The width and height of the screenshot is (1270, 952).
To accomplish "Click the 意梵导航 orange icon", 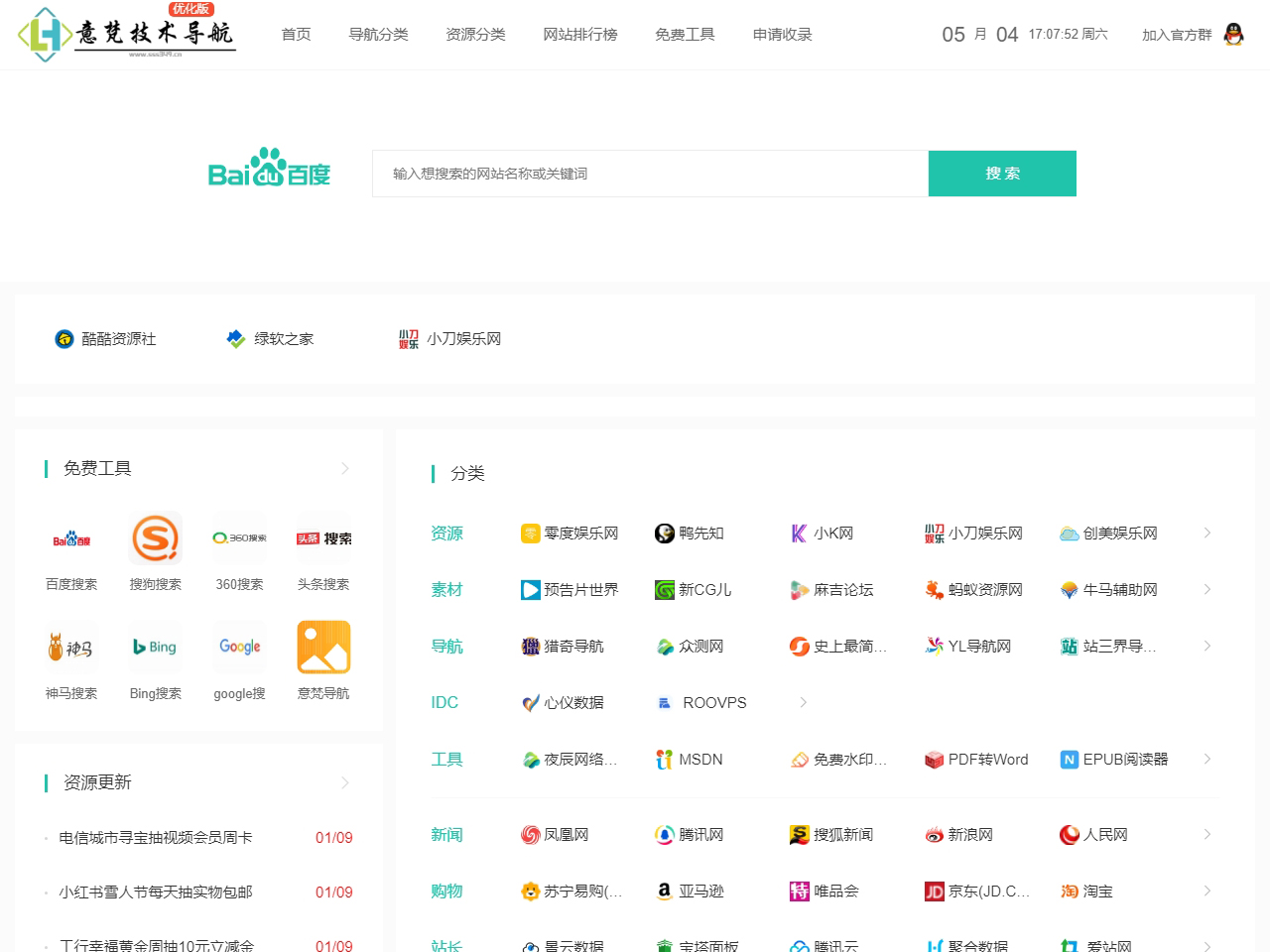I will (322, 647).
